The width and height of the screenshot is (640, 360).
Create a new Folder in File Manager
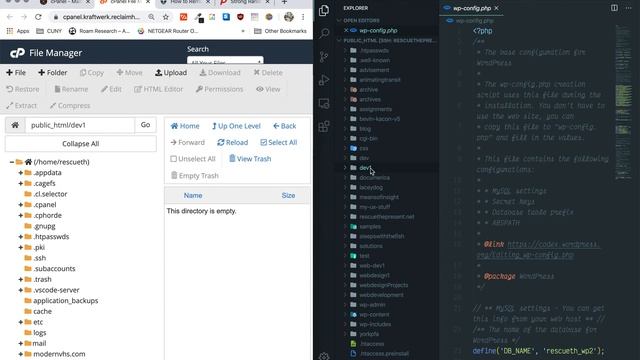coord(53,73)
